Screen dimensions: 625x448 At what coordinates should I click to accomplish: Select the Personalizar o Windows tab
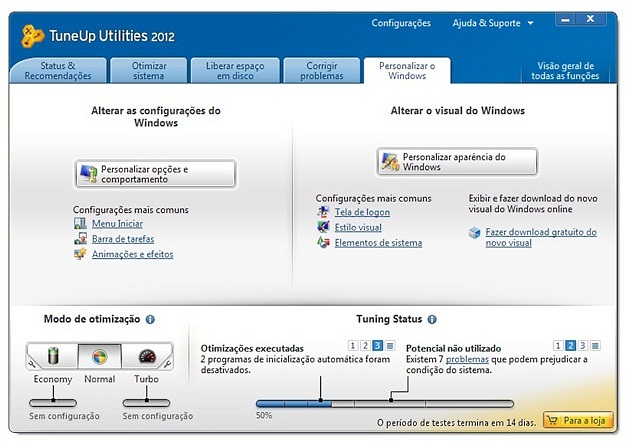407,71
